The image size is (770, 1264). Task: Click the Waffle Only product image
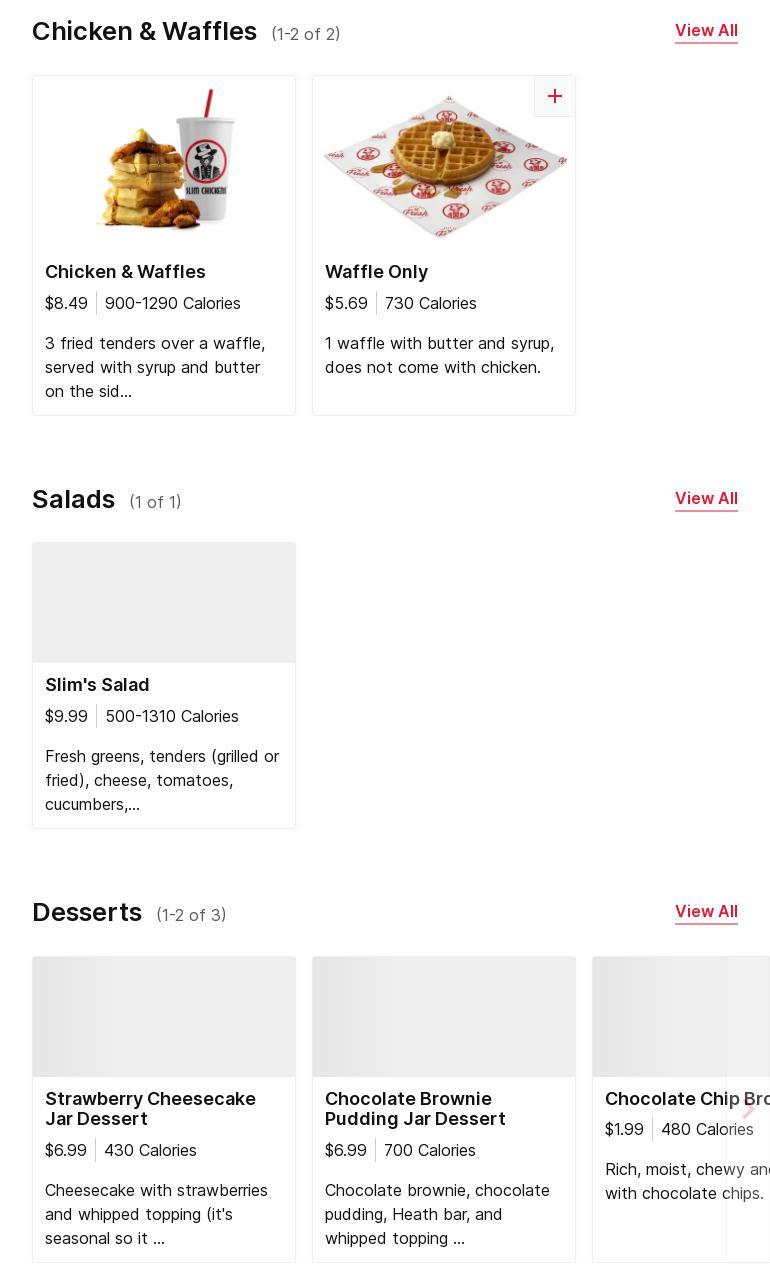(444, 167)
